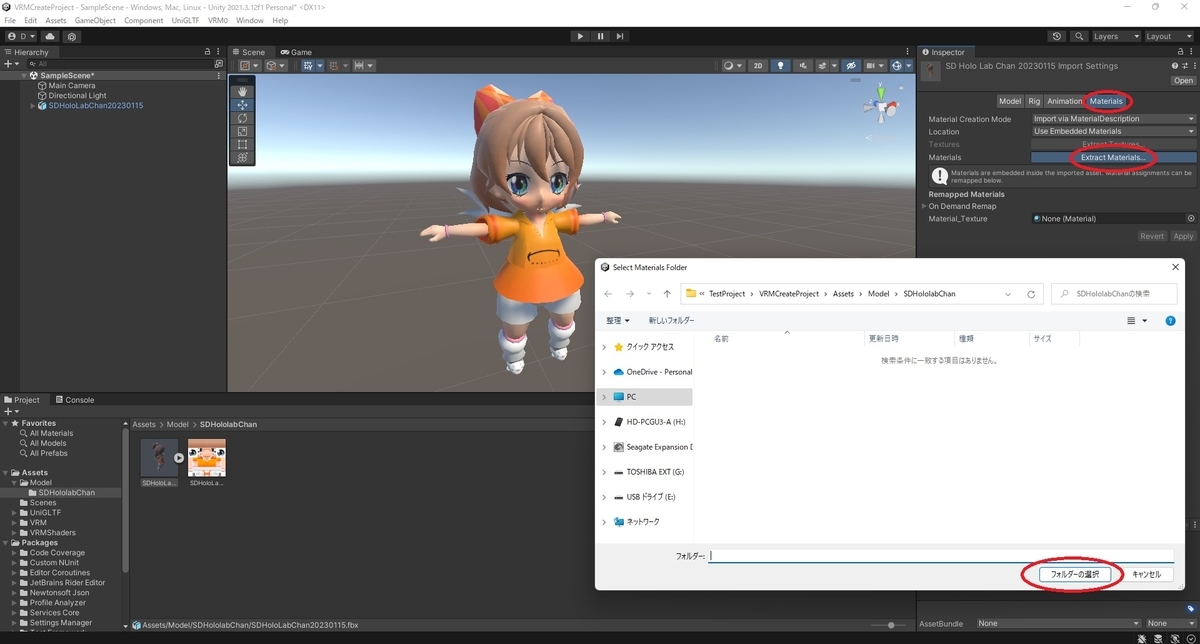Collapse the SampleScene in Hierarchy
Screen dimensions: 1200x644
tap(23, 76)
